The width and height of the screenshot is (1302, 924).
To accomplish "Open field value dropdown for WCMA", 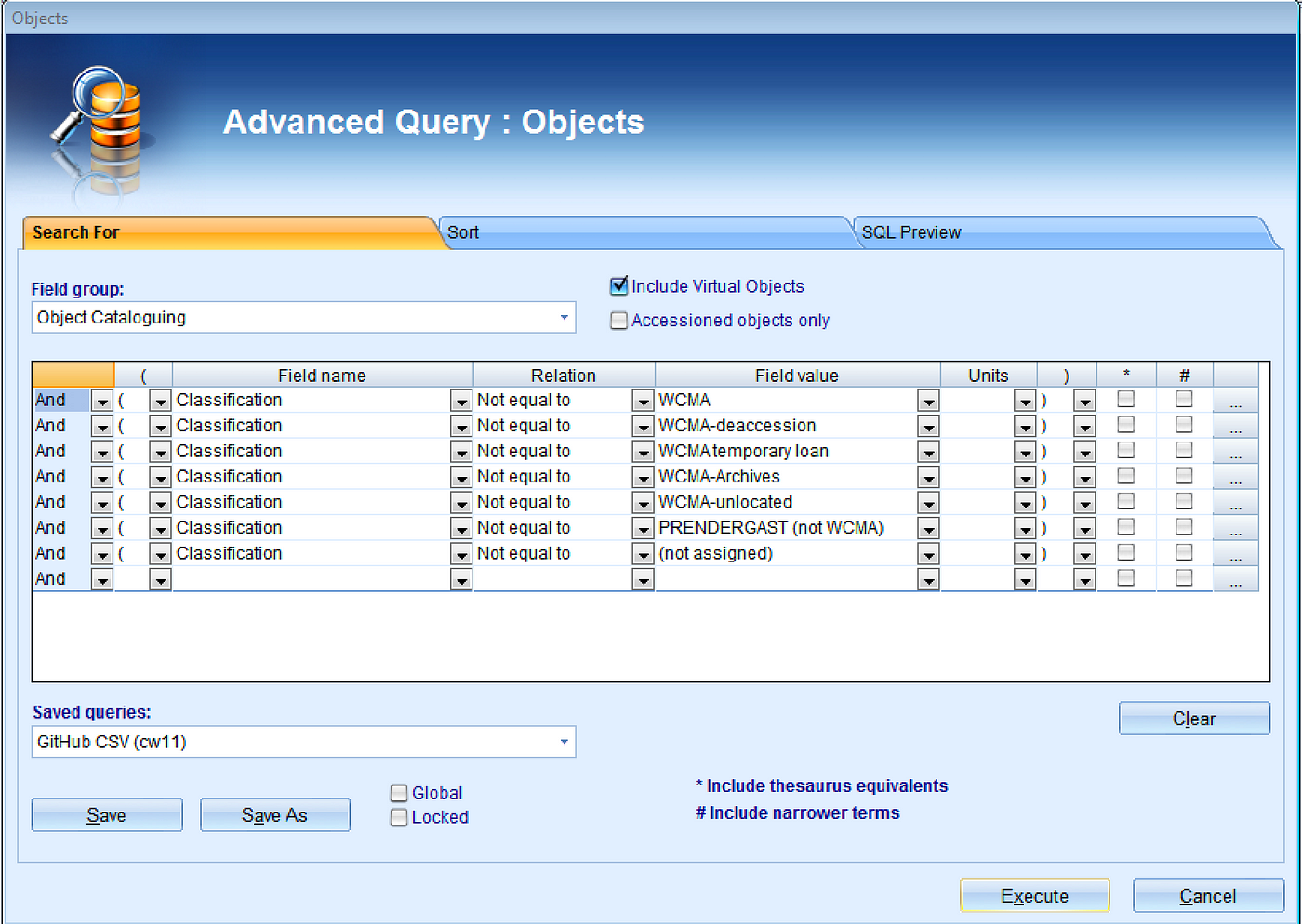I will click(928, 401).
